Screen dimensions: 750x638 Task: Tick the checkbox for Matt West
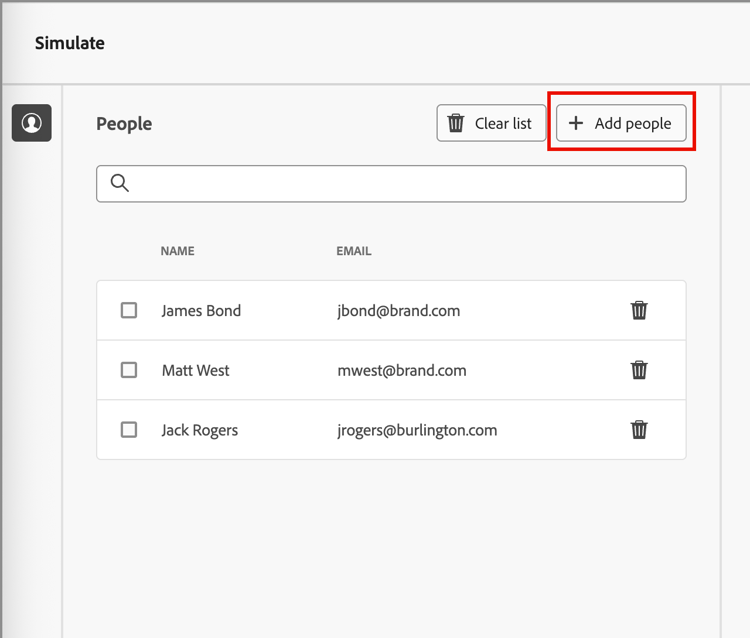click(129, 370)
